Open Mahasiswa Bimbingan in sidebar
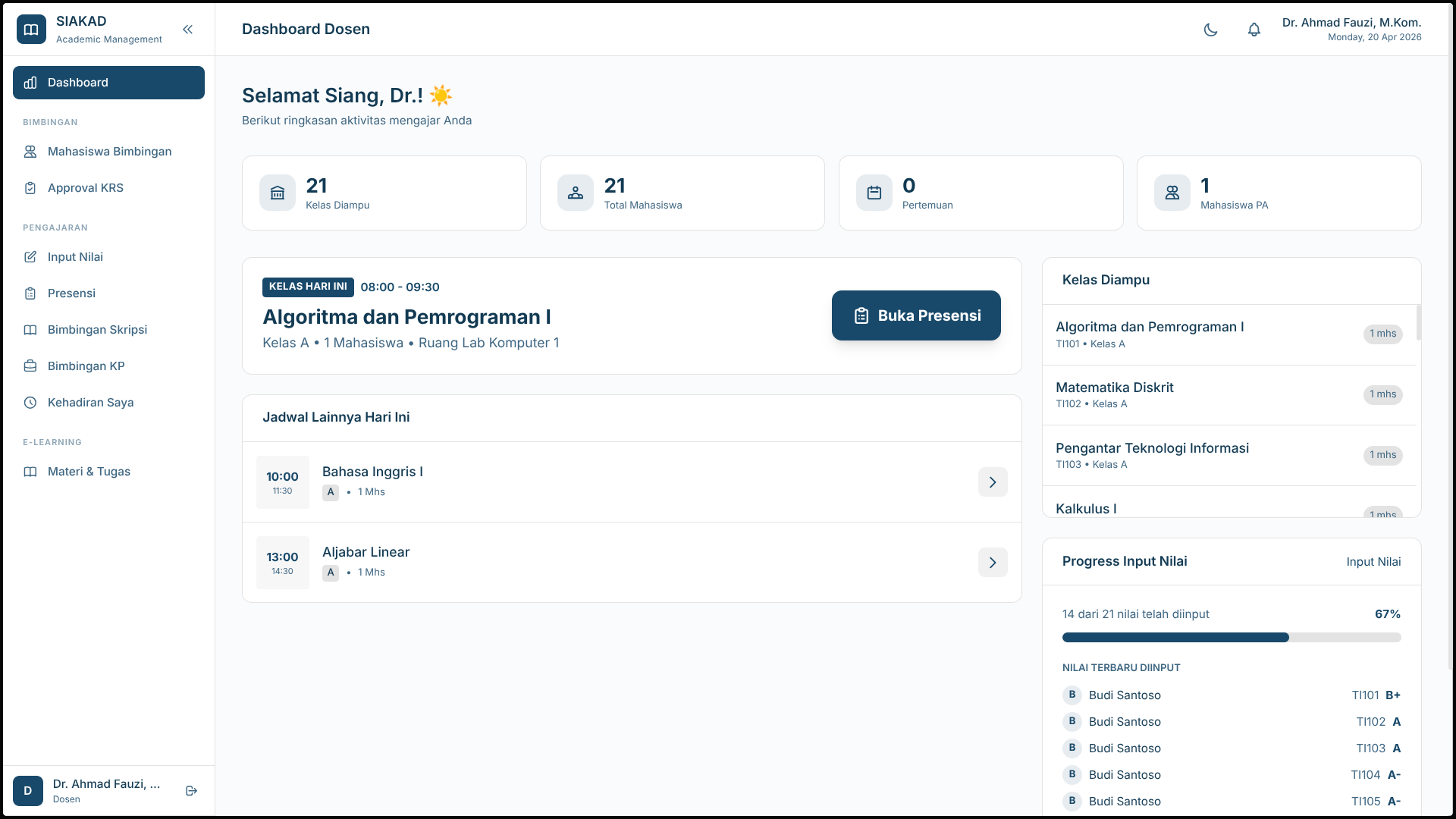 108,152
